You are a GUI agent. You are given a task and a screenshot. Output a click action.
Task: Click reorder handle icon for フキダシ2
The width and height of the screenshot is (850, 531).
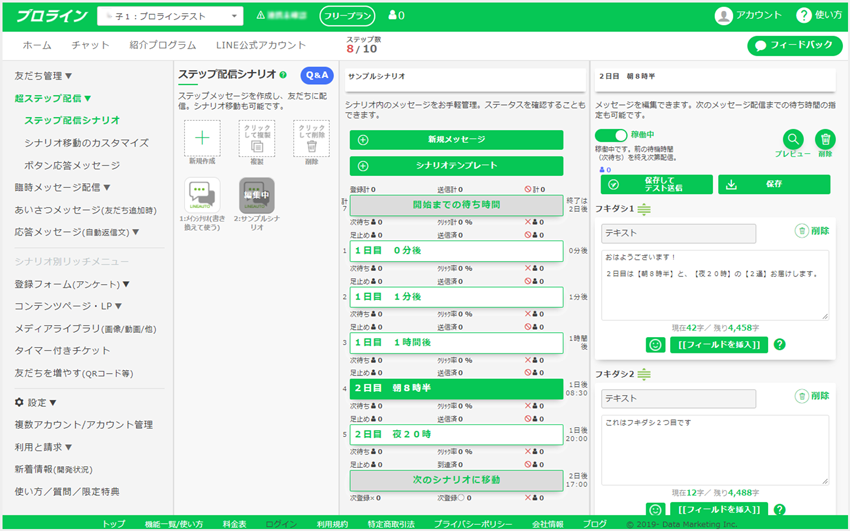[x=644, y=374]
